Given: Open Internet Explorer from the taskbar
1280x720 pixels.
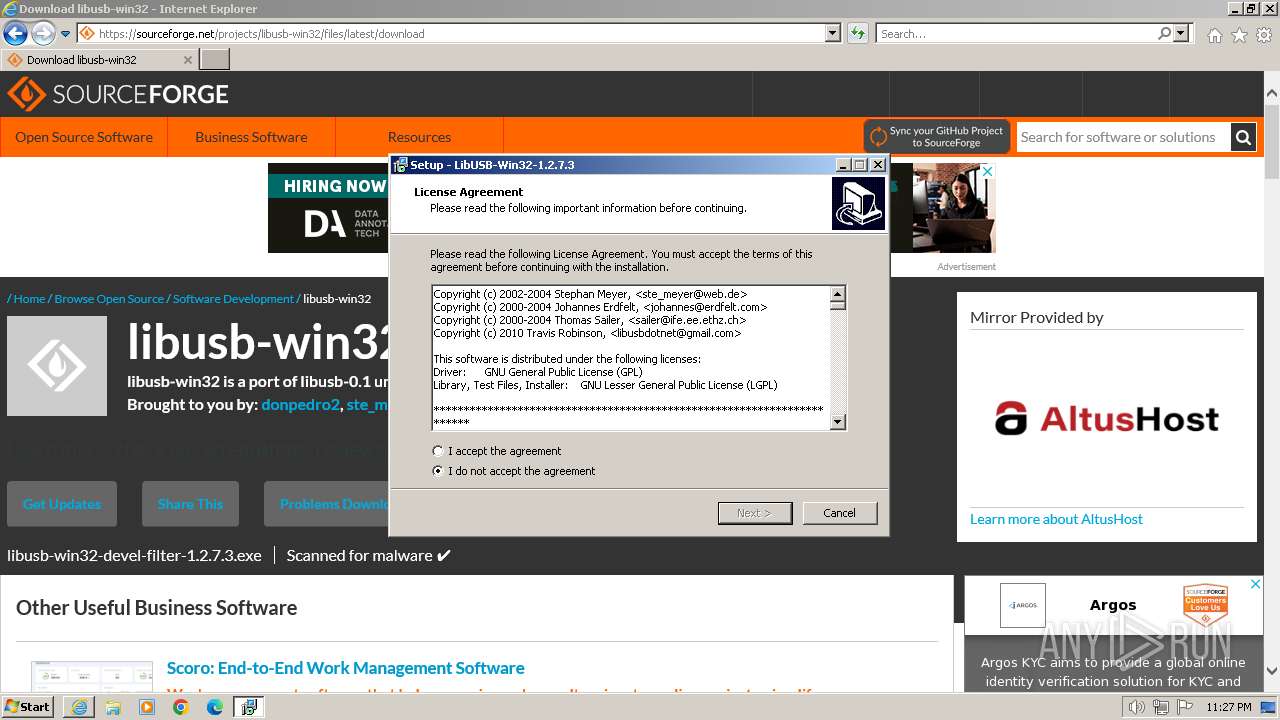Looking at the screenshot, I should 79,707.
